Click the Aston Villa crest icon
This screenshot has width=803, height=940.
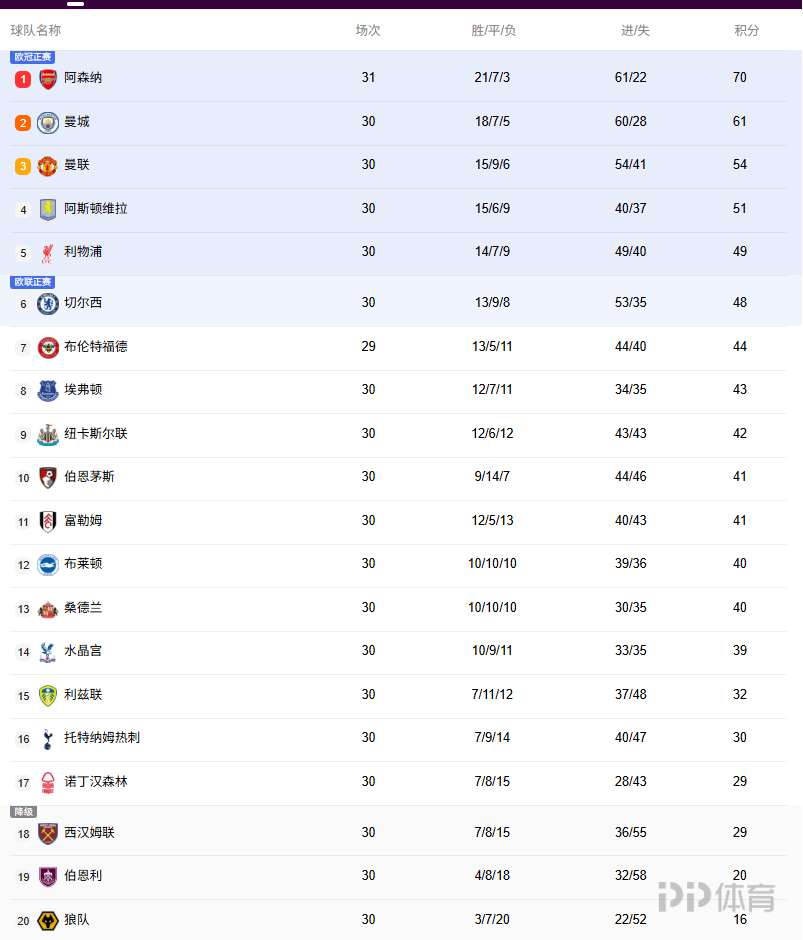coord(48,210)
